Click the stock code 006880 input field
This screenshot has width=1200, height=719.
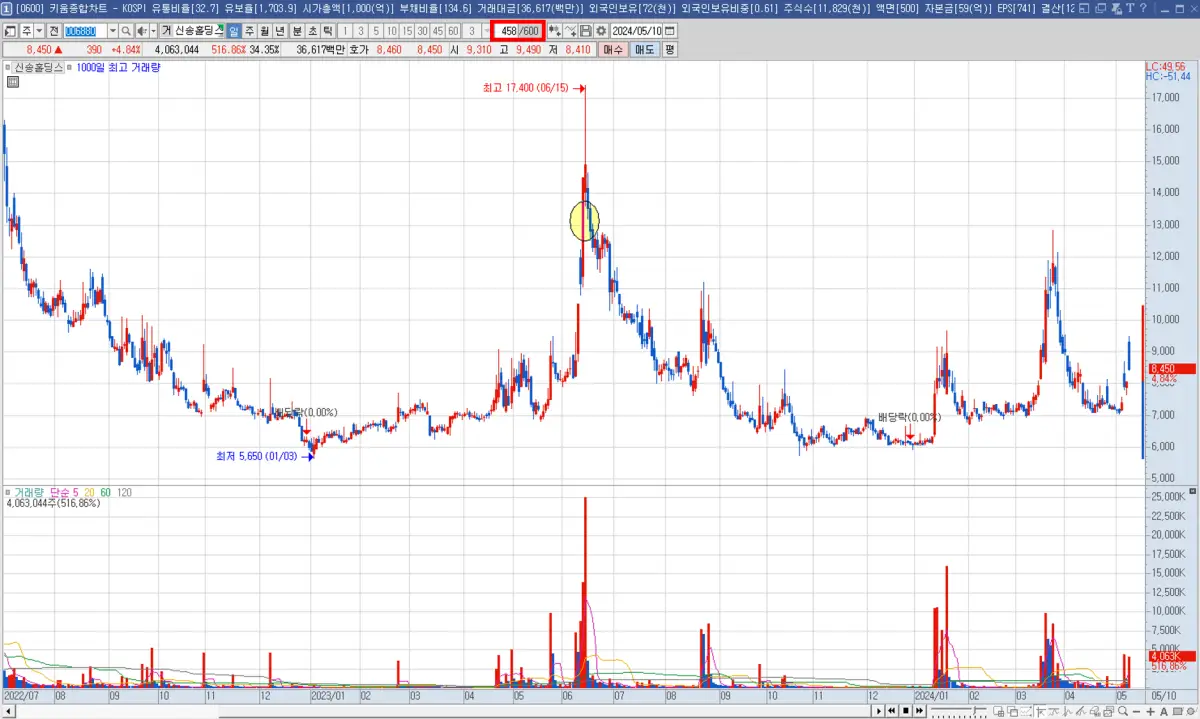[x=85, y=31]
